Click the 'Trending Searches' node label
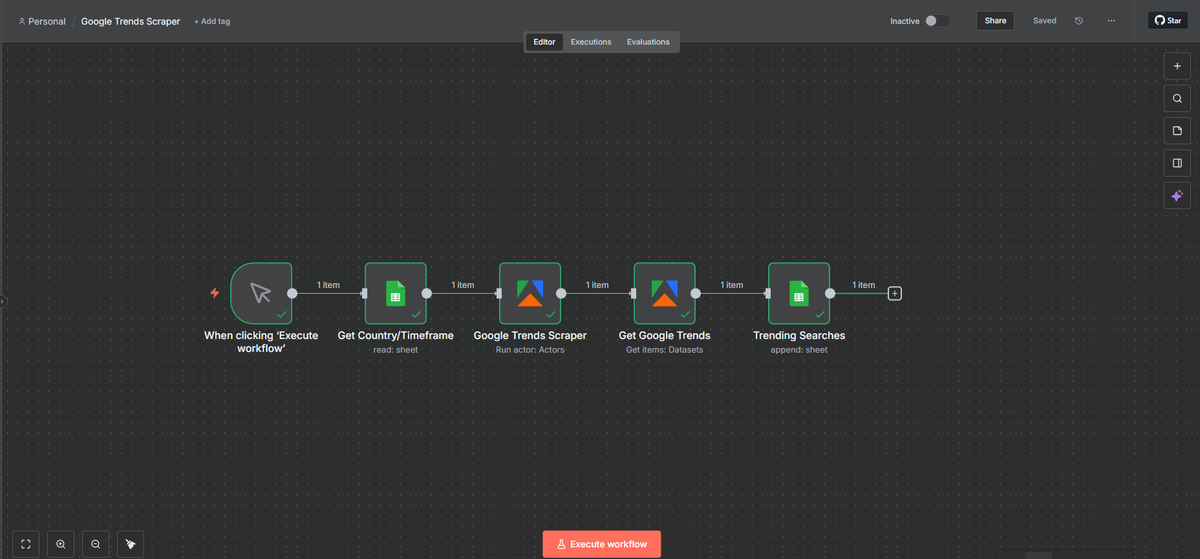 pos(799,336)
